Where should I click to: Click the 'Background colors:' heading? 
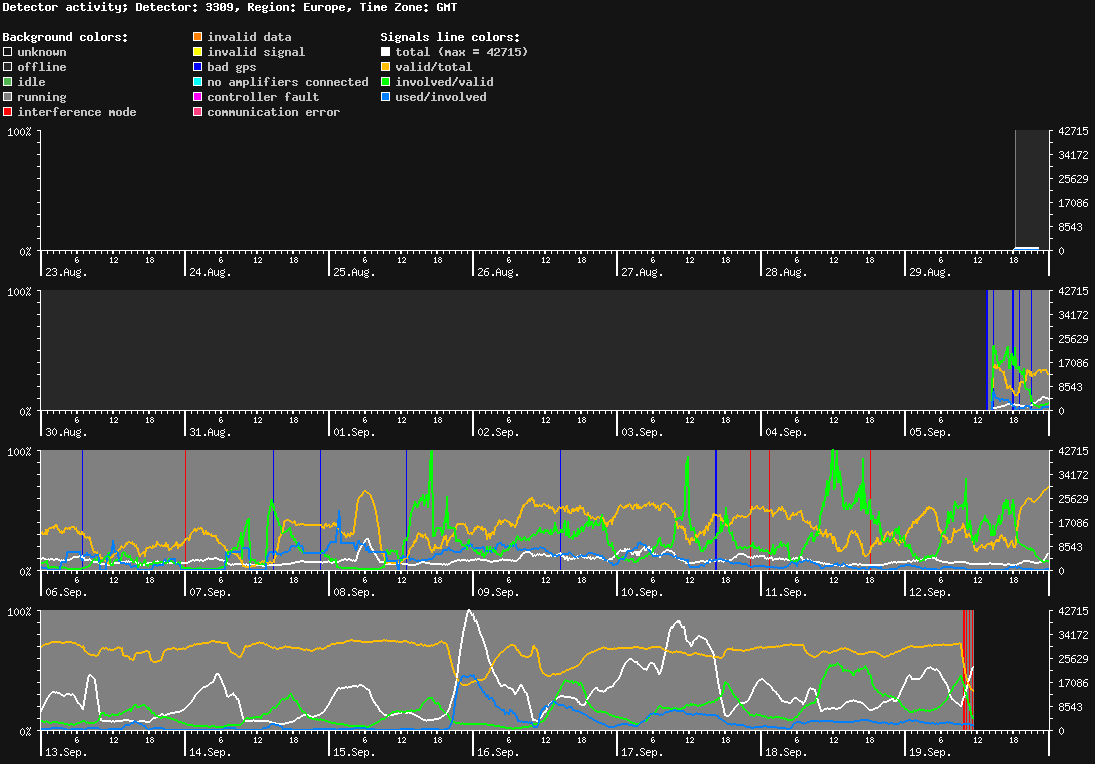pyautogui.click(x=66, y=37)
